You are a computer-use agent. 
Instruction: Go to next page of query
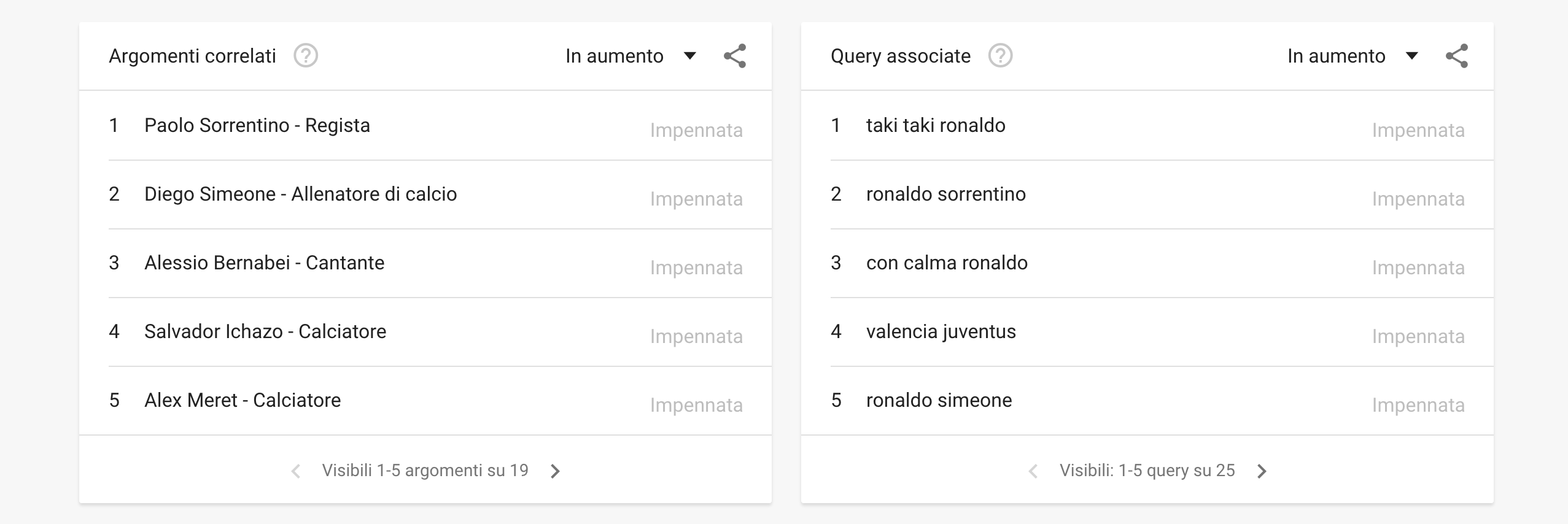[1262, 471]
